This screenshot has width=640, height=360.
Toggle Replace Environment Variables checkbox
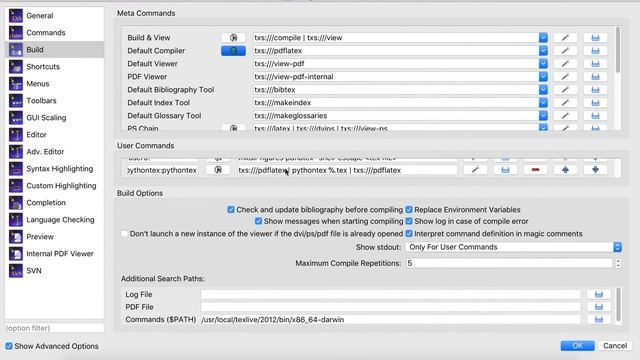409,209
